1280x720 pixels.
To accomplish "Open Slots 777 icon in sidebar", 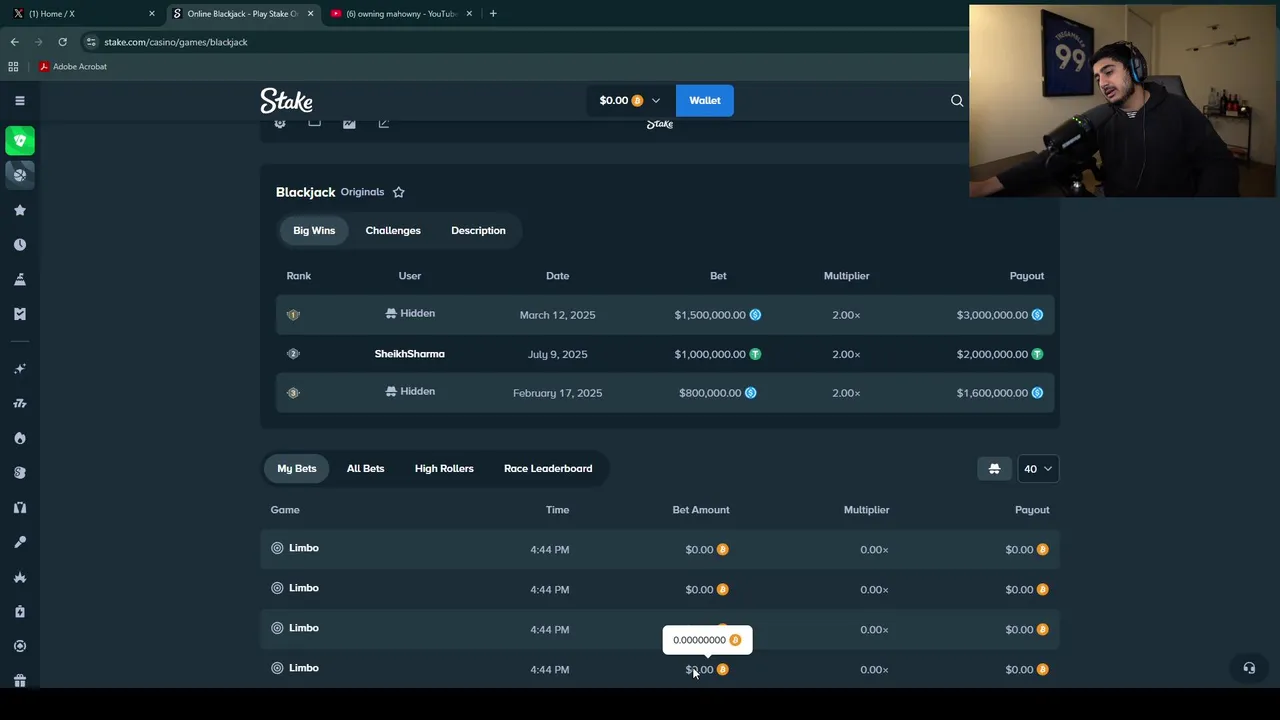I will tap(19, 403).
